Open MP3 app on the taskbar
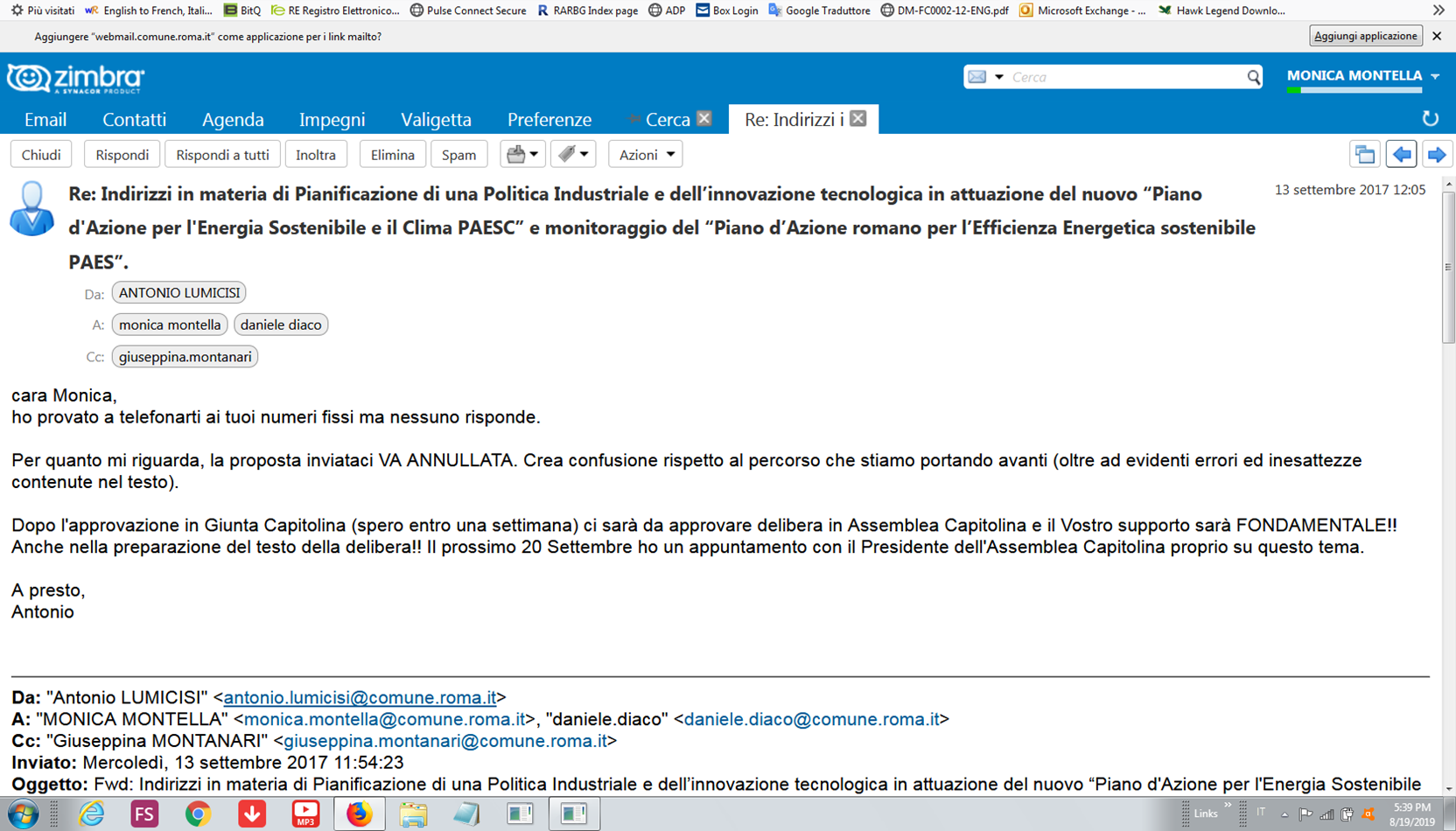Viewport: 1456px width, 831px height. pyautogui.click(x=305, y=814)
